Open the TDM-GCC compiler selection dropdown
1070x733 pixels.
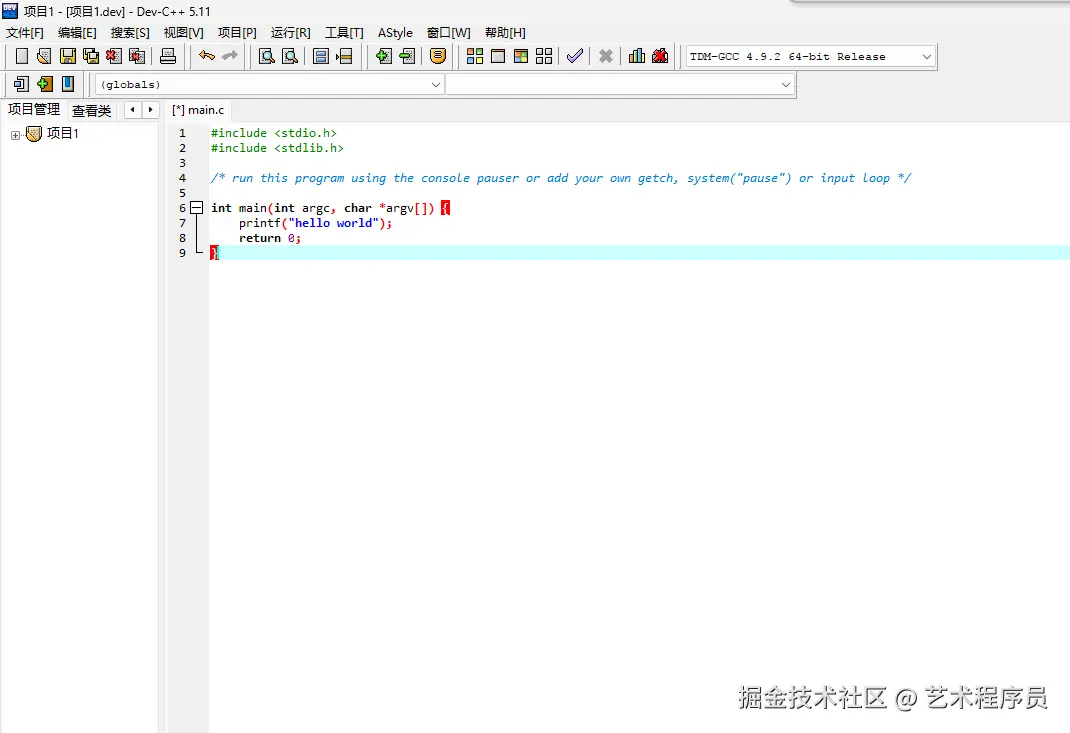coord(811,57)
